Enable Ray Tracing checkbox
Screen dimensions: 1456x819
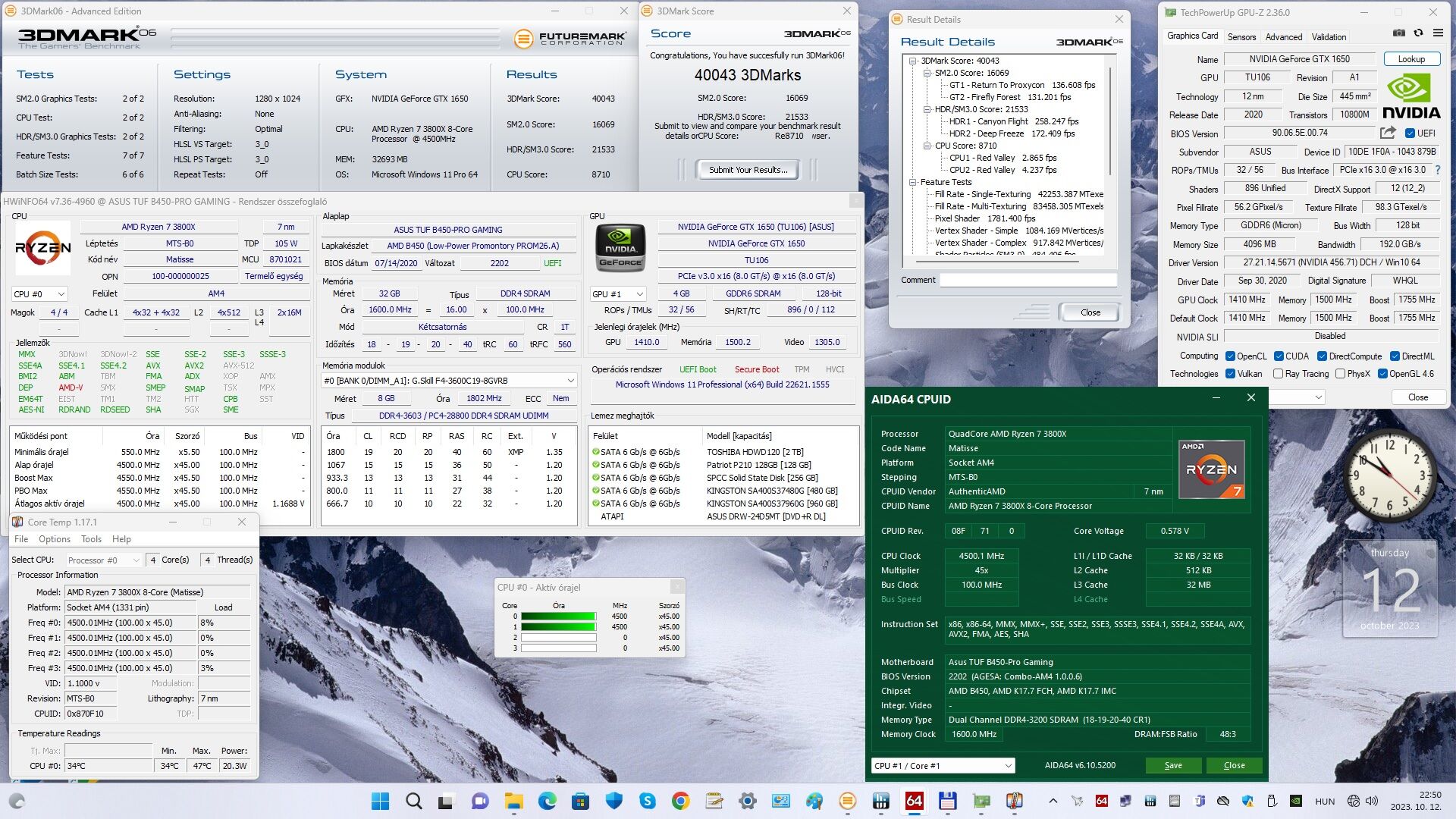tap(1278, 374)
